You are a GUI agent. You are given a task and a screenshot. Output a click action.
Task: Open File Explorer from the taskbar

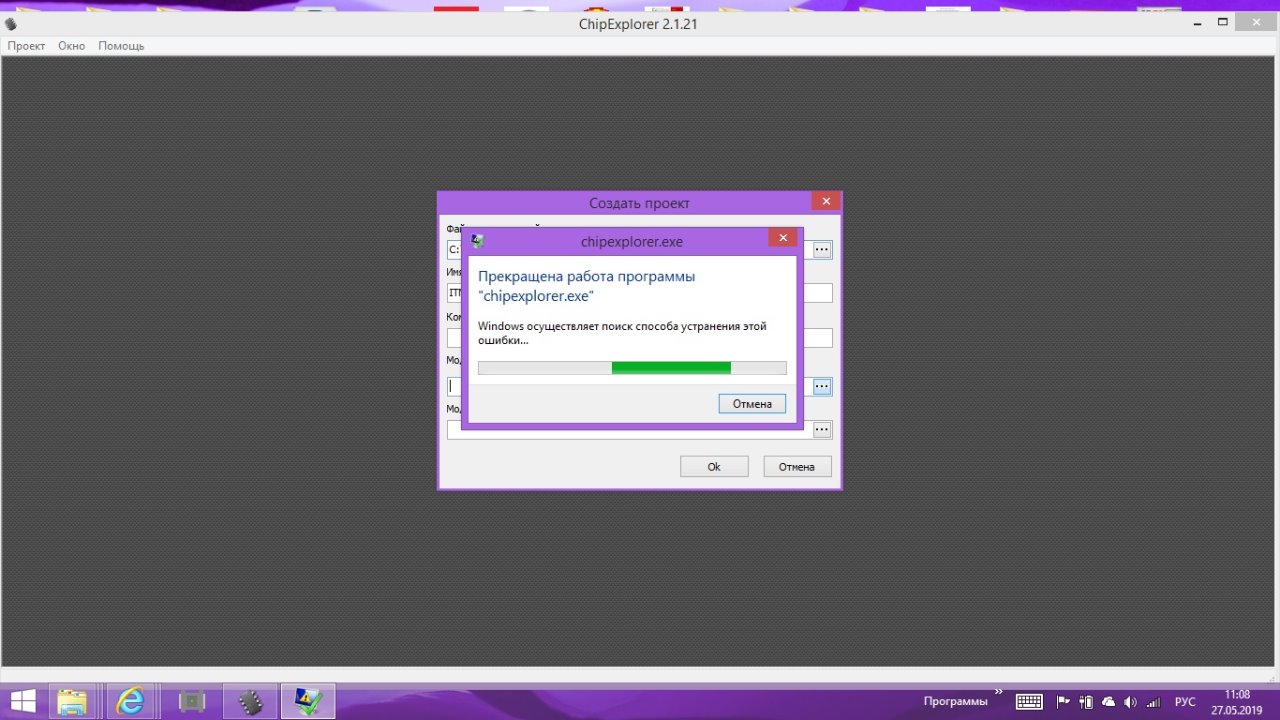point(72,701)
